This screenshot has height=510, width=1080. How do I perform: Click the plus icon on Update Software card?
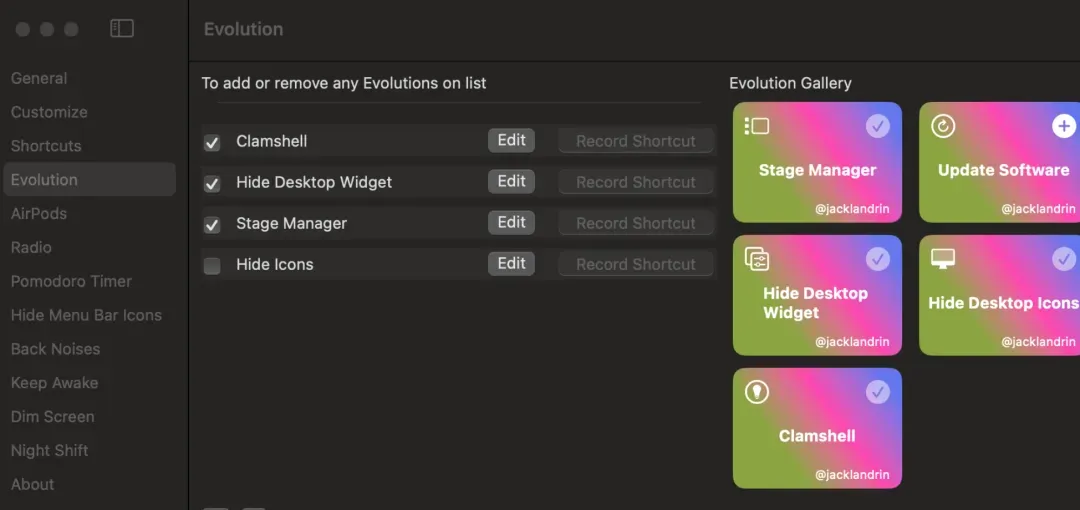(1063, 126)
